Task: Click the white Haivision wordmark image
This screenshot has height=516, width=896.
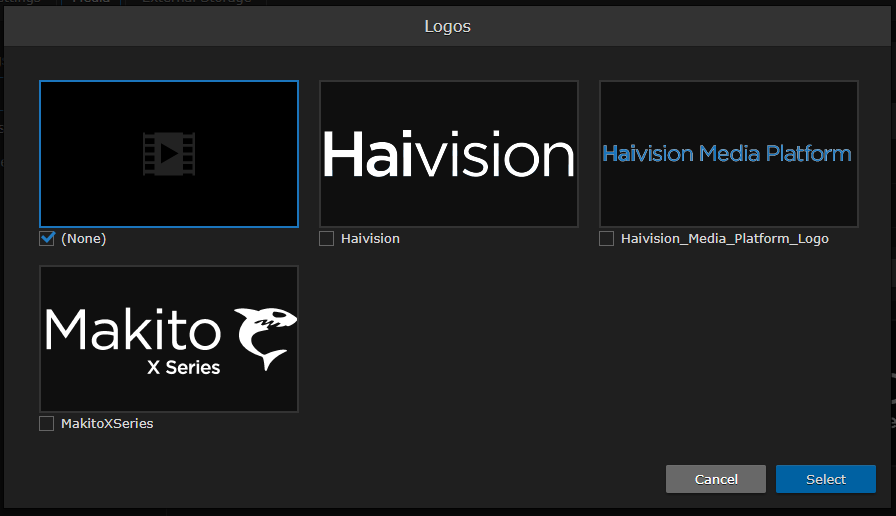Action: click(448, 156)
